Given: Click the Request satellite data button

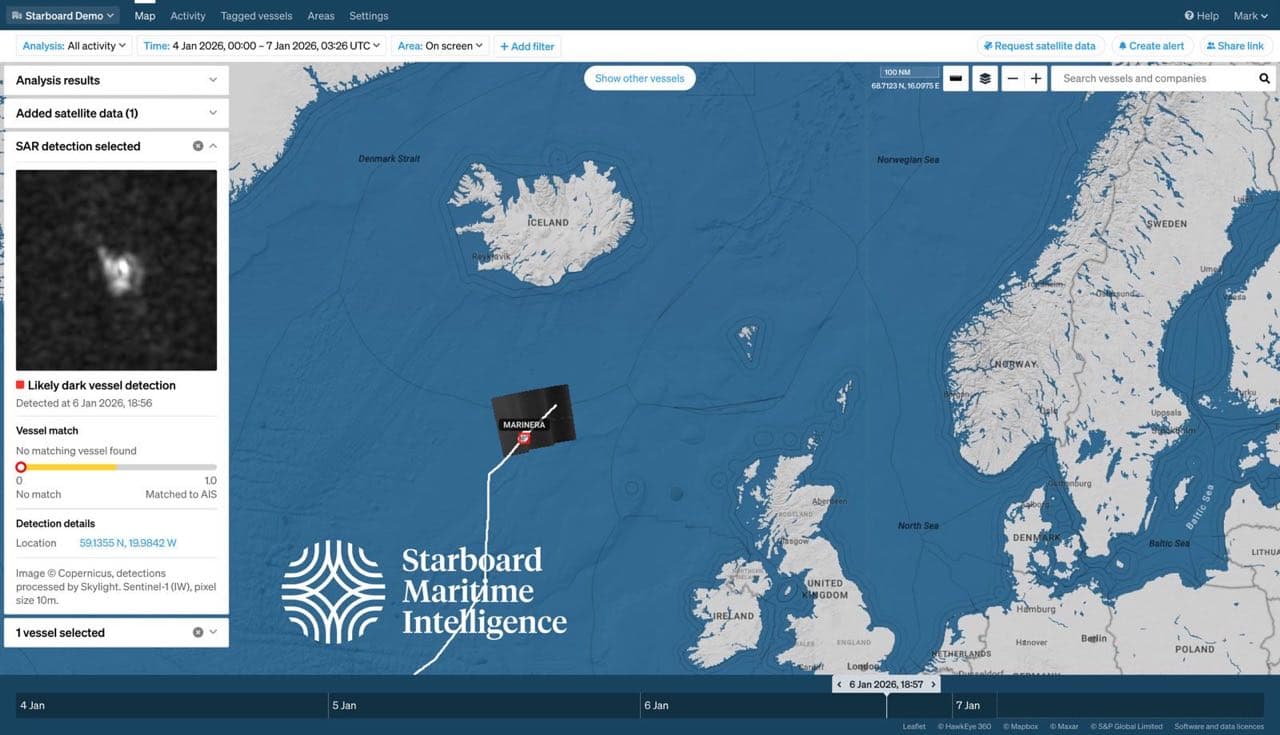Looking at the screenshot, I should [x=1039, y=46].
